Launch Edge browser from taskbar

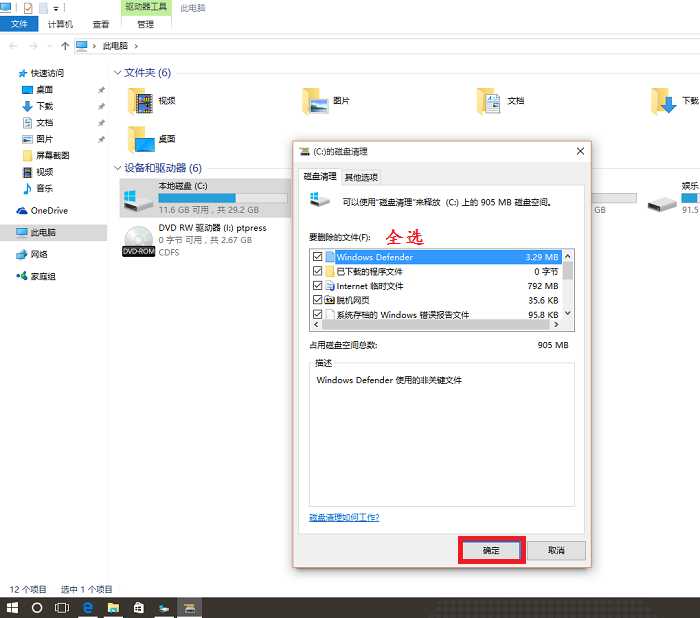(x=88, y=608)
